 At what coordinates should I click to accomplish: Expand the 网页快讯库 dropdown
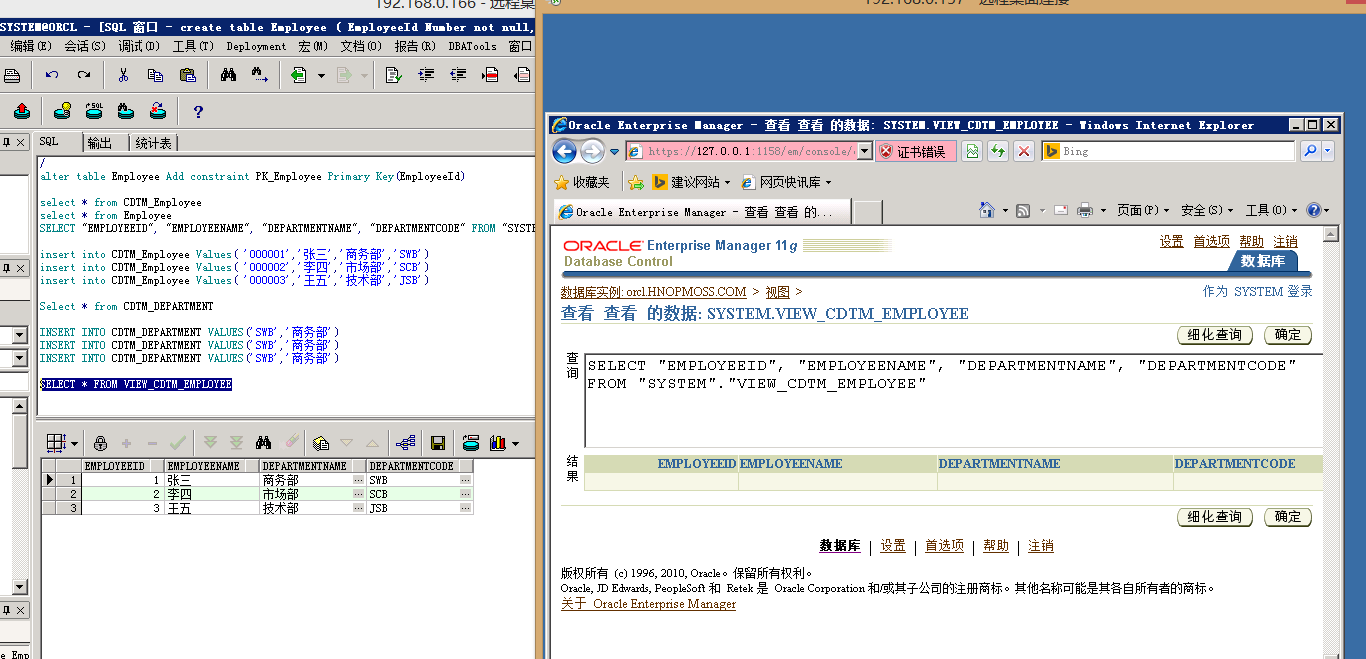(x=828, y=183)
